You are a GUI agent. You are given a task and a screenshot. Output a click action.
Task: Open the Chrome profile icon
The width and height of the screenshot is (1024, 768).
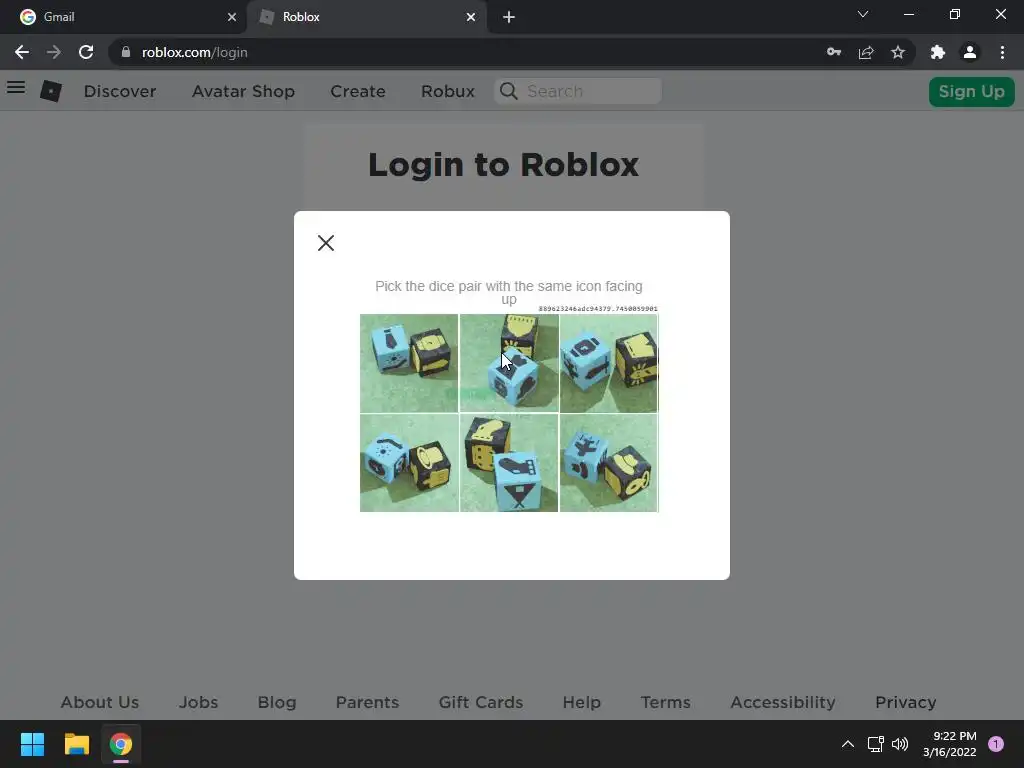pyautogui.click(x=970, y=52)
